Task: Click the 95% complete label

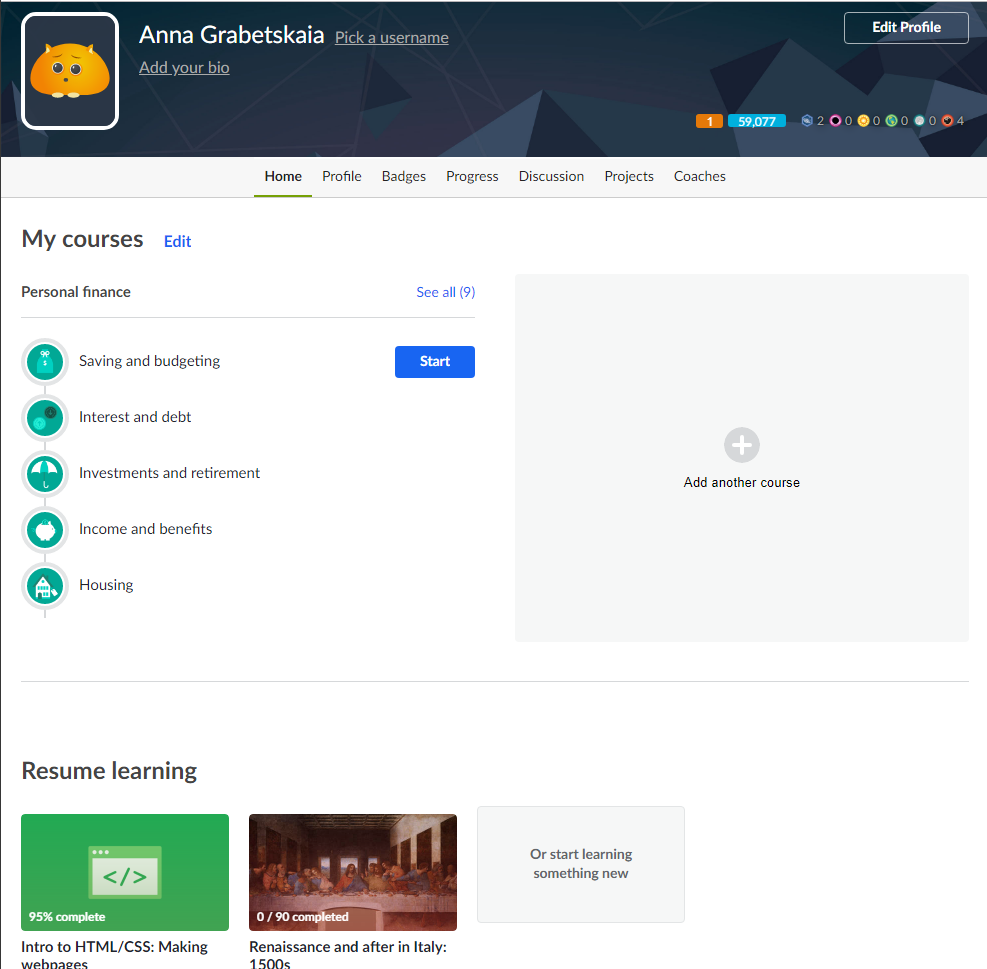Action: 67,917
